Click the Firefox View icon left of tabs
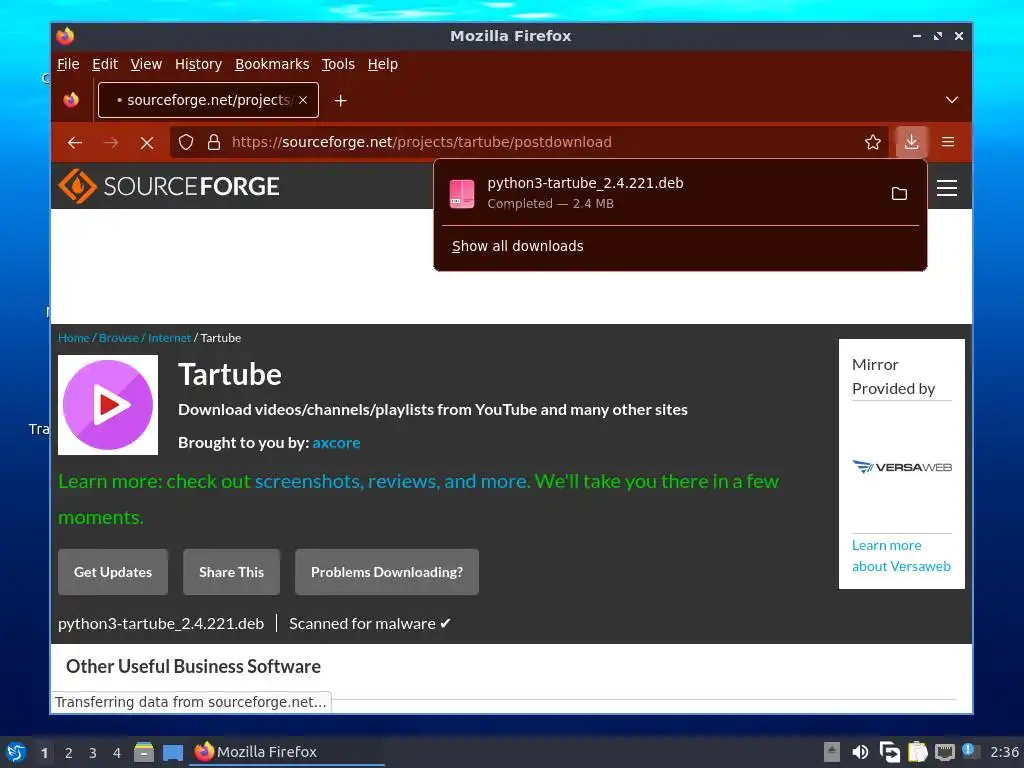 [71, 100]
